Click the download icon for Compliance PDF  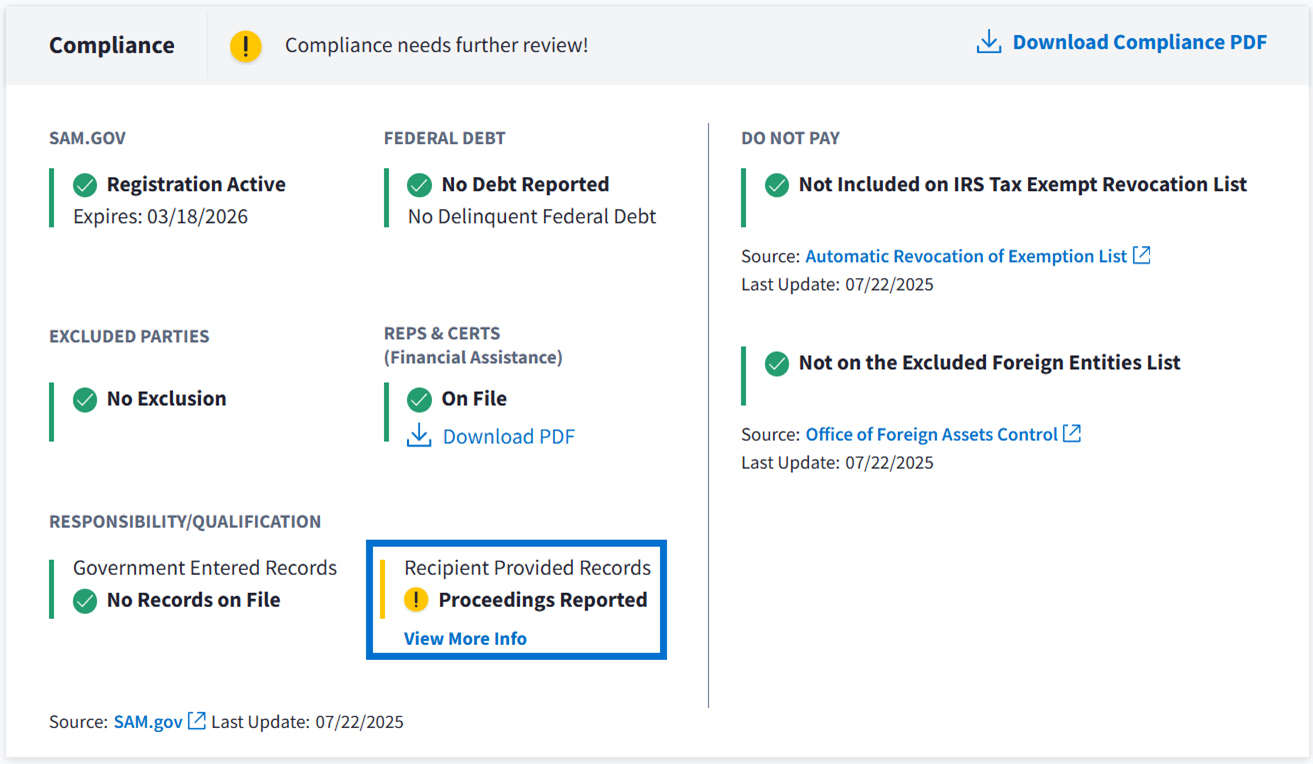988,42
